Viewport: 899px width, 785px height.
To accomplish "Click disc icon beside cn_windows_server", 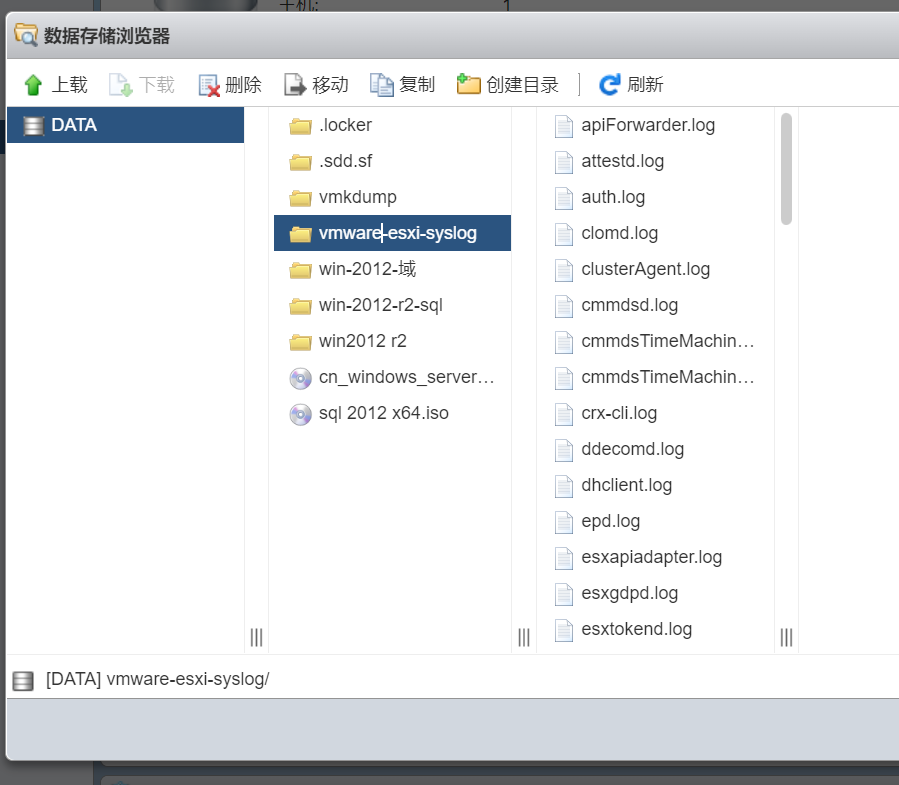I will point(300,378).
